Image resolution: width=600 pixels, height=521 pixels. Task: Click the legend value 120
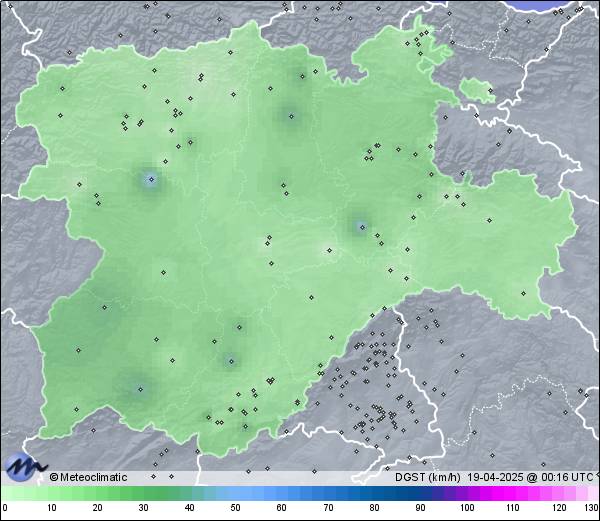pyautogui.click(x=559, y=508)
